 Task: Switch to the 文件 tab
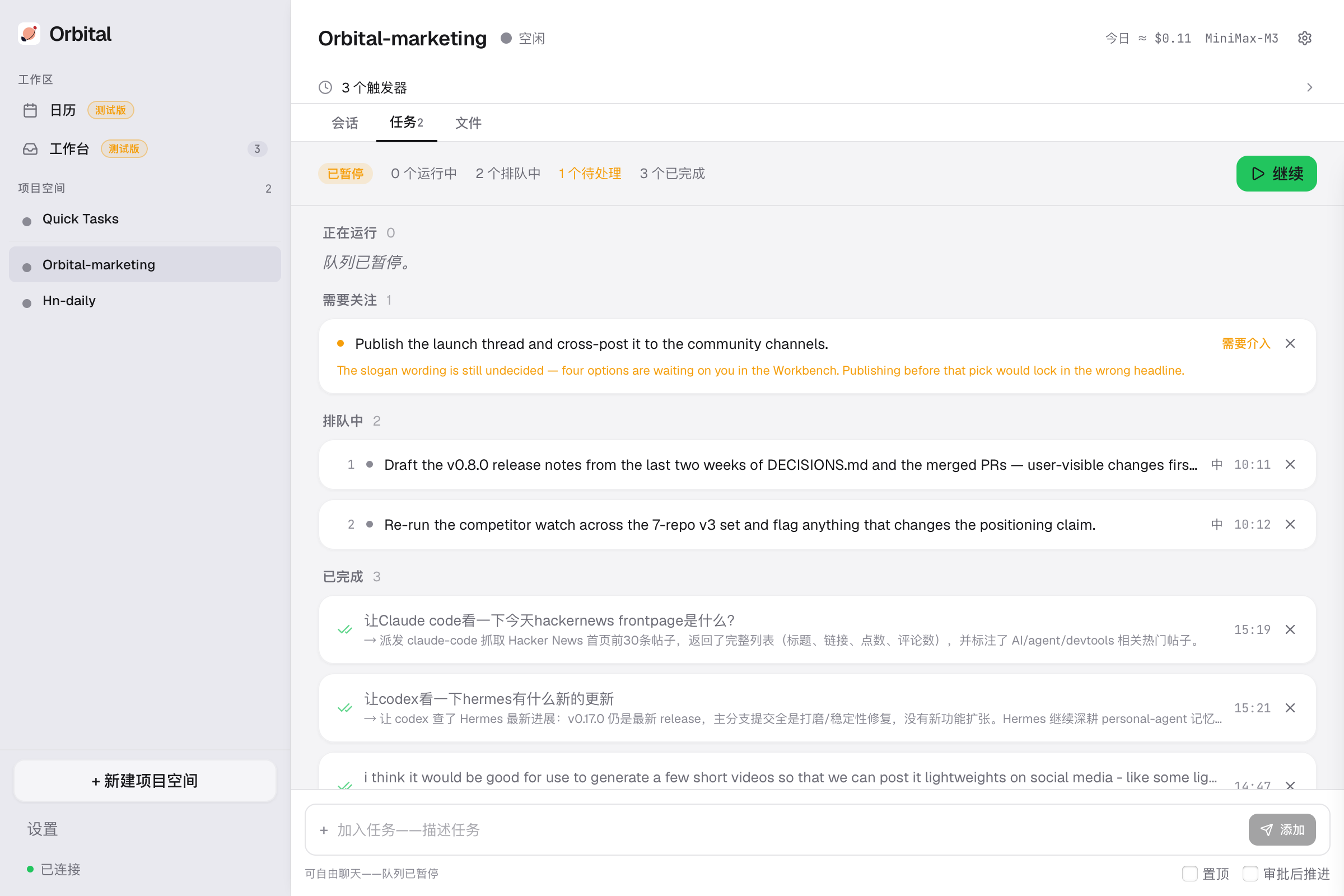[x=468, y=123]
